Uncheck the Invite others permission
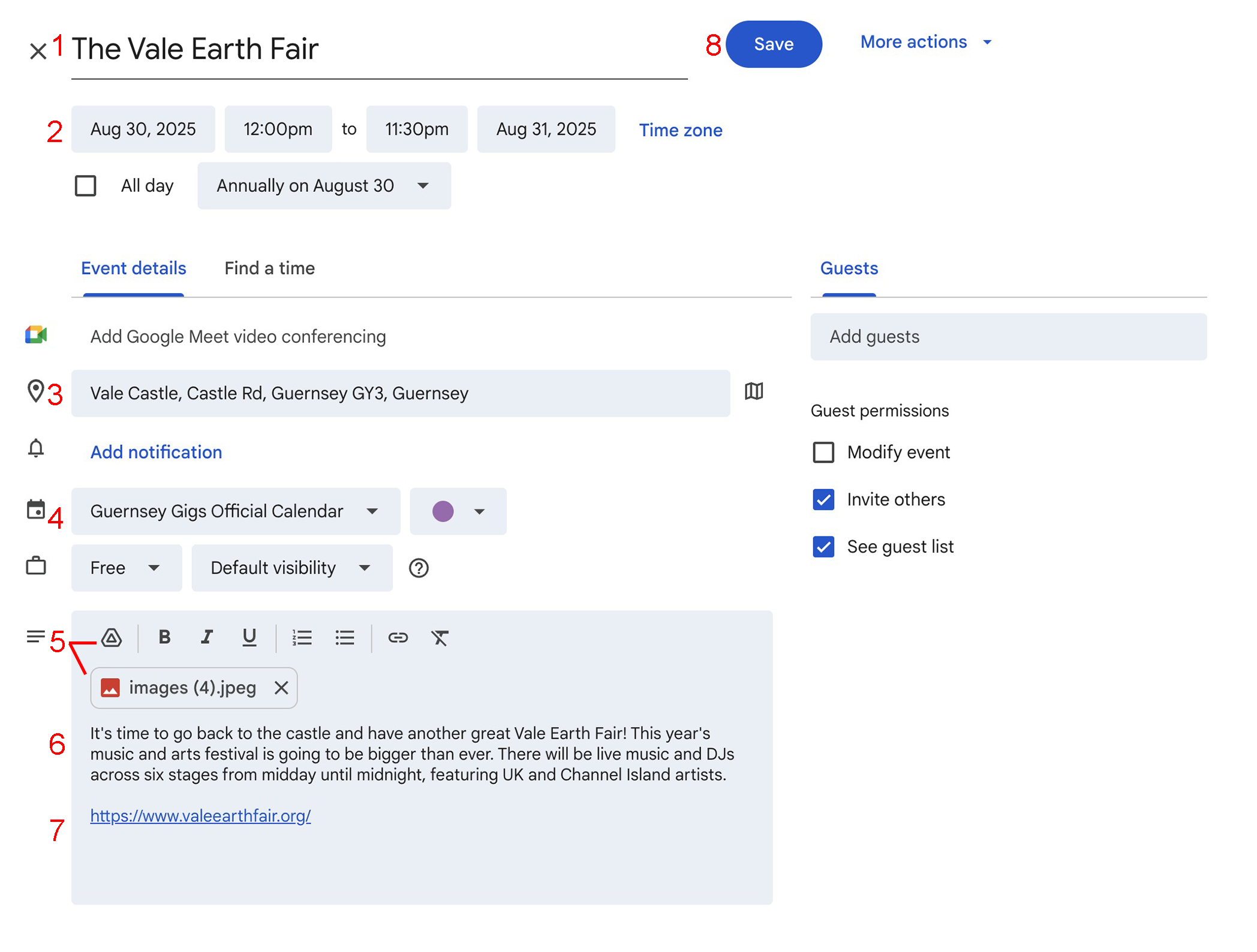 pyautogui.click(x=823, y=499)
